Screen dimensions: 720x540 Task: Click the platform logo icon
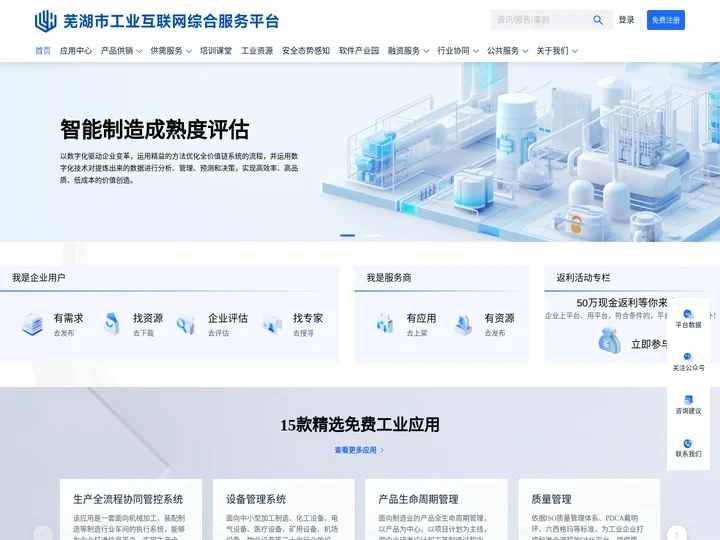(45, 21)
